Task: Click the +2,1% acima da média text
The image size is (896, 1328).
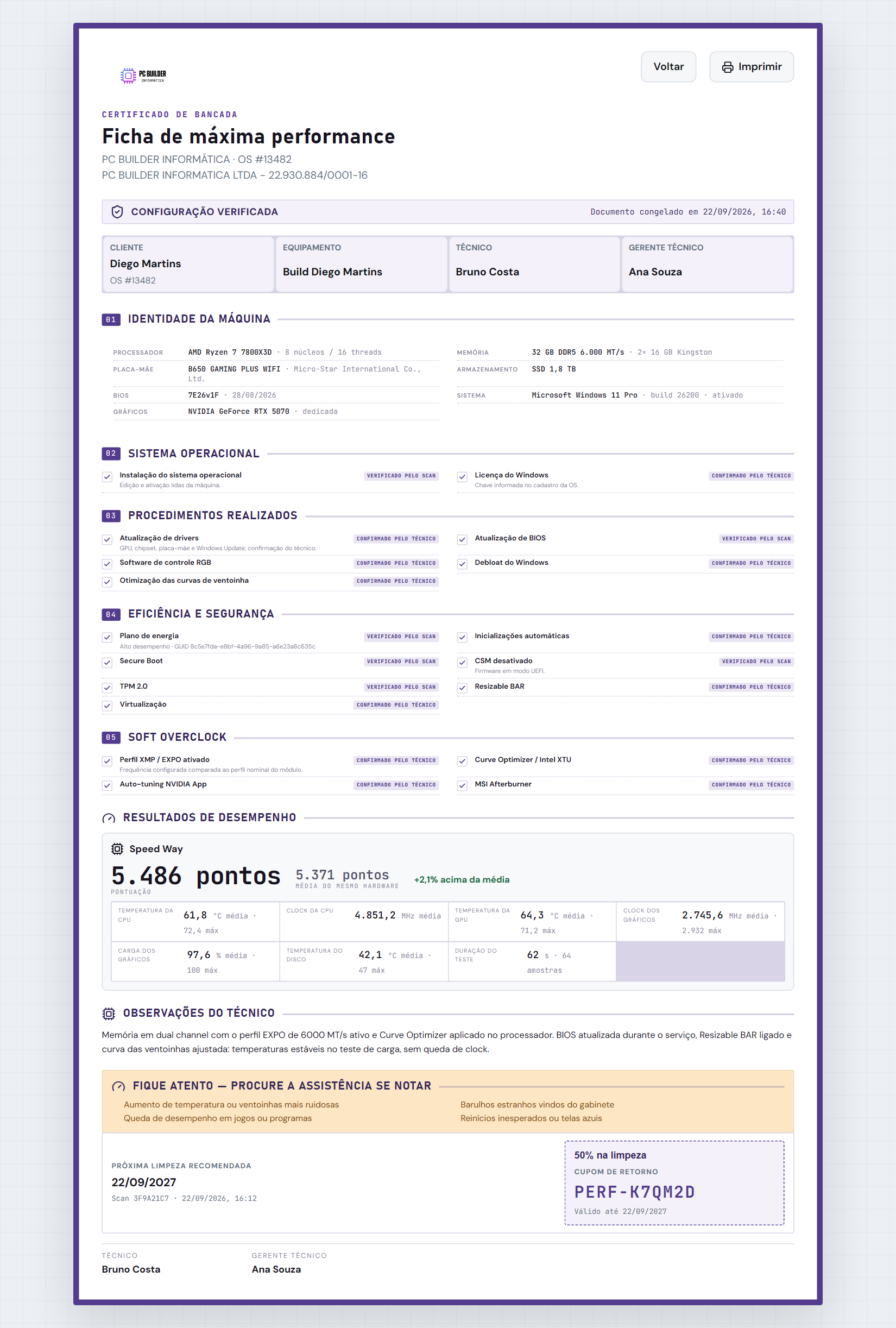Action: (462, 879)
